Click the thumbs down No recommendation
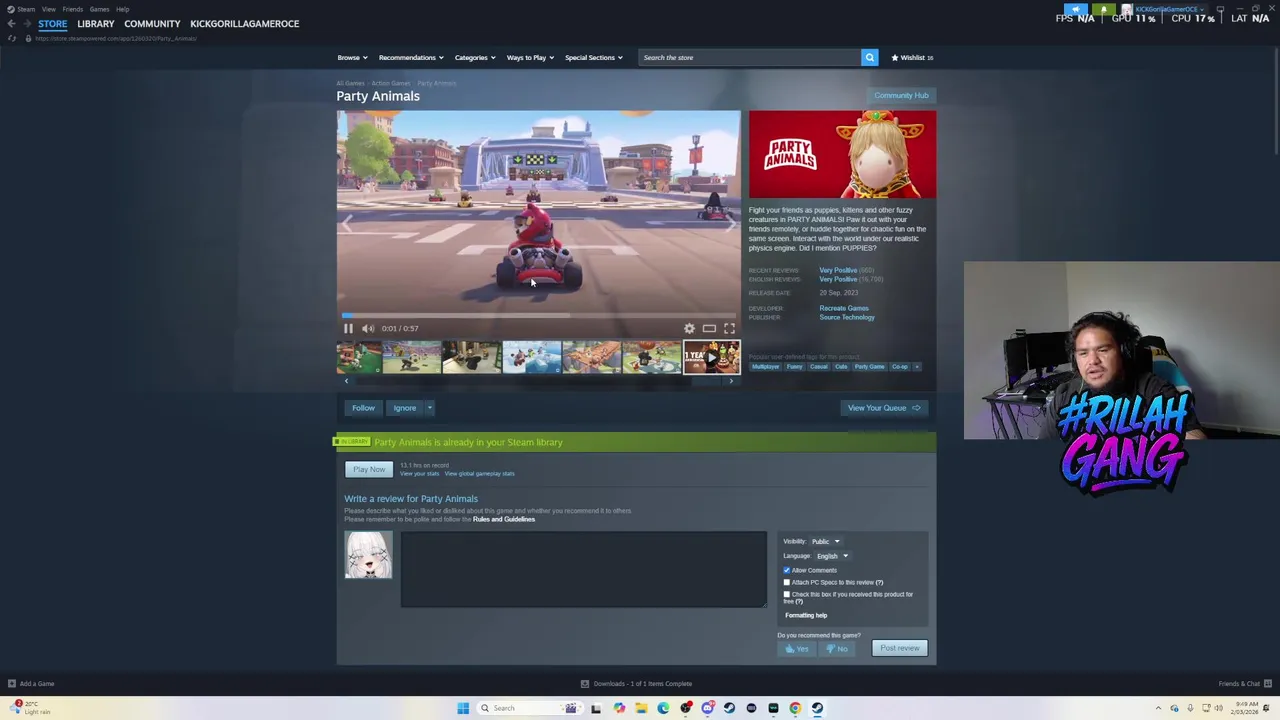Image resolution: width=1280 pixels, height=720 pixels. point(838,649)
